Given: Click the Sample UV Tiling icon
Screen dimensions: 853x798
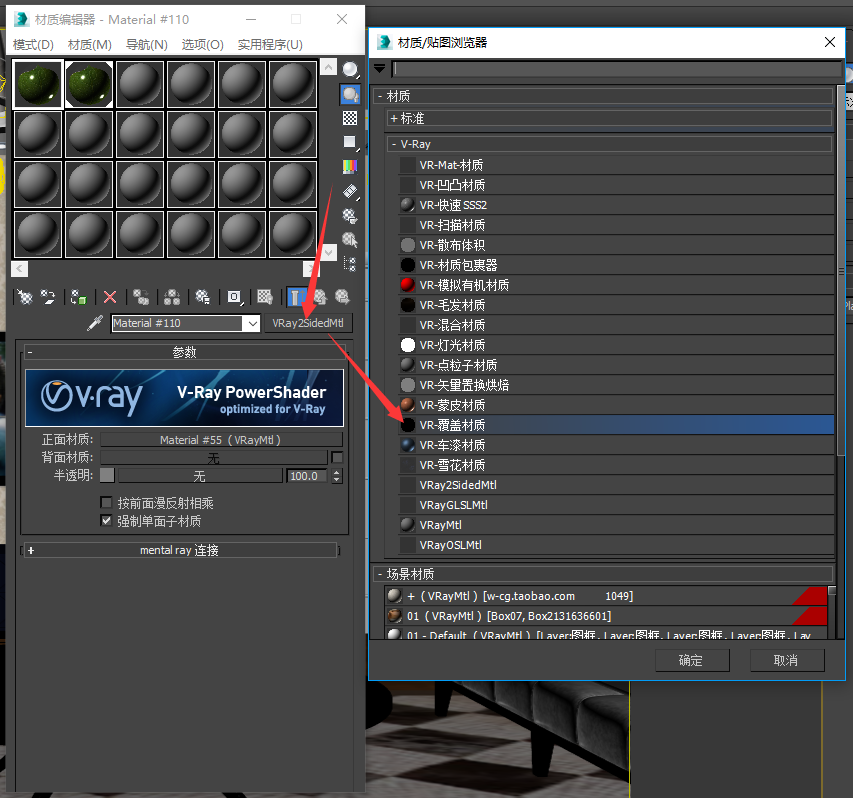Looking at the screenshot, I should click(x=350, y=143).
